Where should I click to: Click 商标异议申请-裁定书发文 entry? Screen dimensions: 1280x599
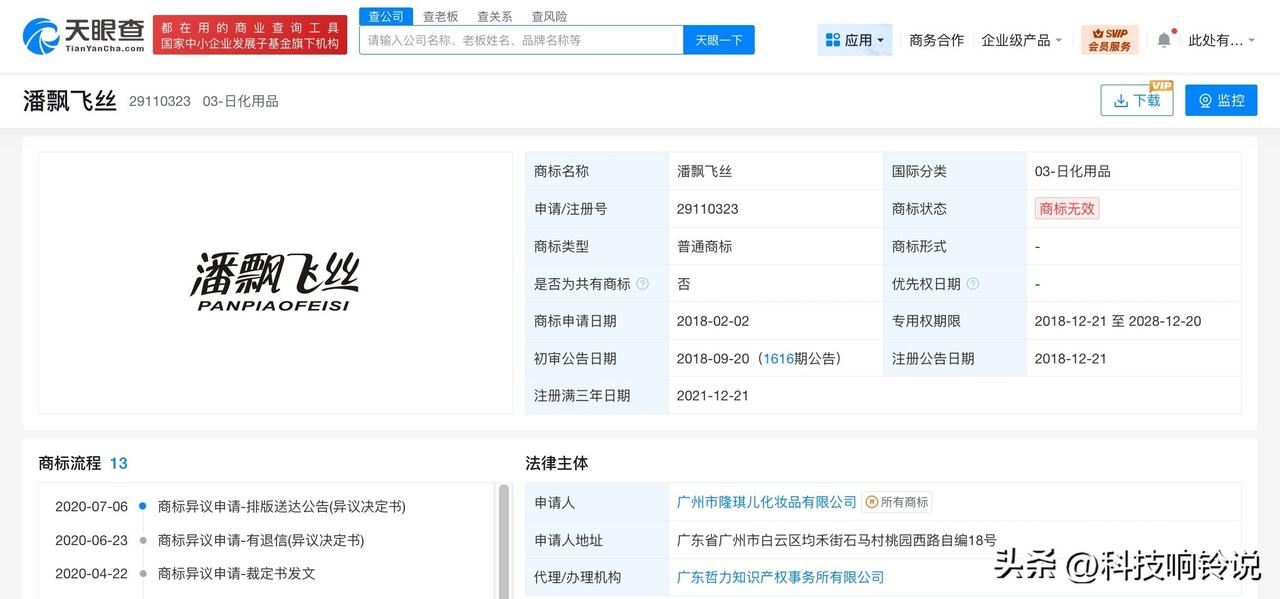(237, 574)
